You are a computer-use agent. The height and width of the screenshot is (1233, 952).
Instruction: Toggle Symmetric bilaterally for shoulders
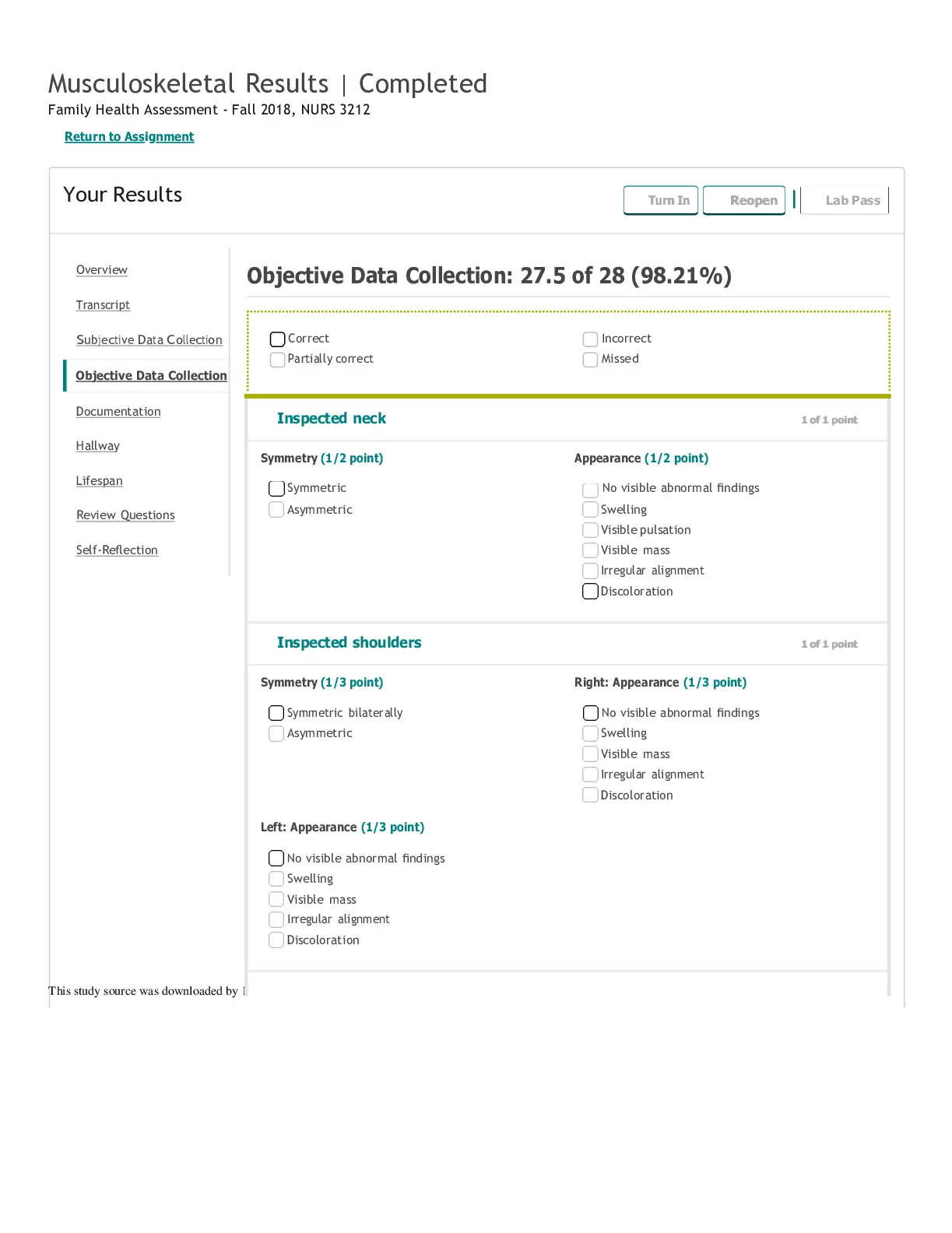coord(276,713)
